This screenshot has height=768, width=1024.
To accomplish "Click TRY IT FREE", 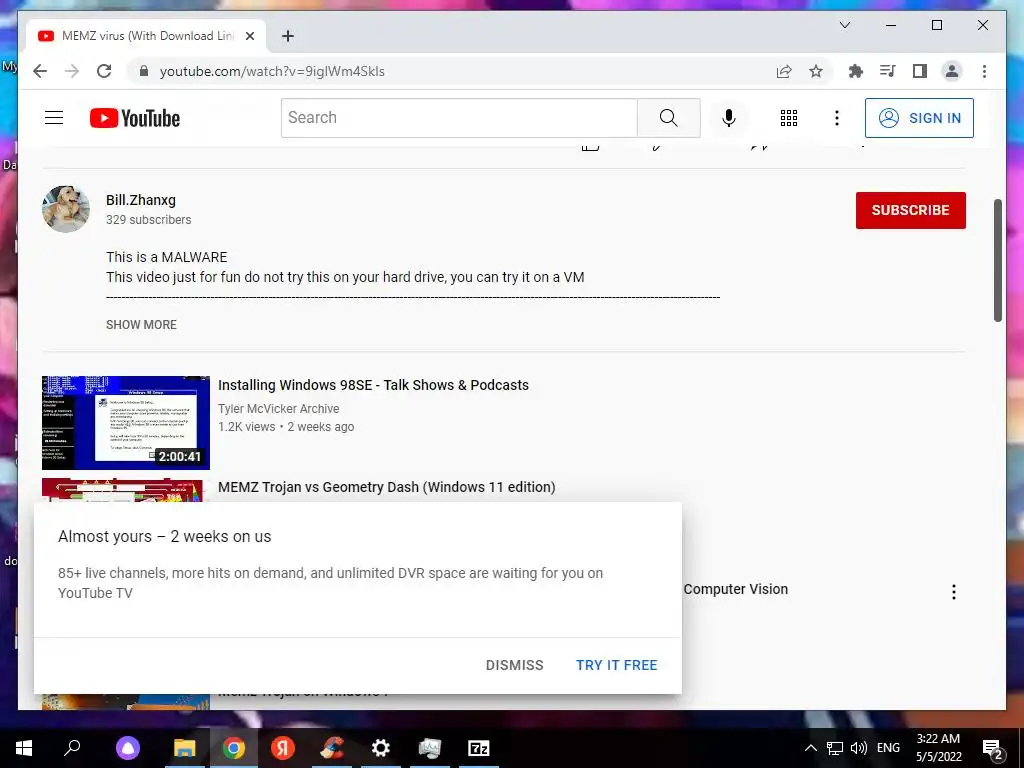I will 616,665.
